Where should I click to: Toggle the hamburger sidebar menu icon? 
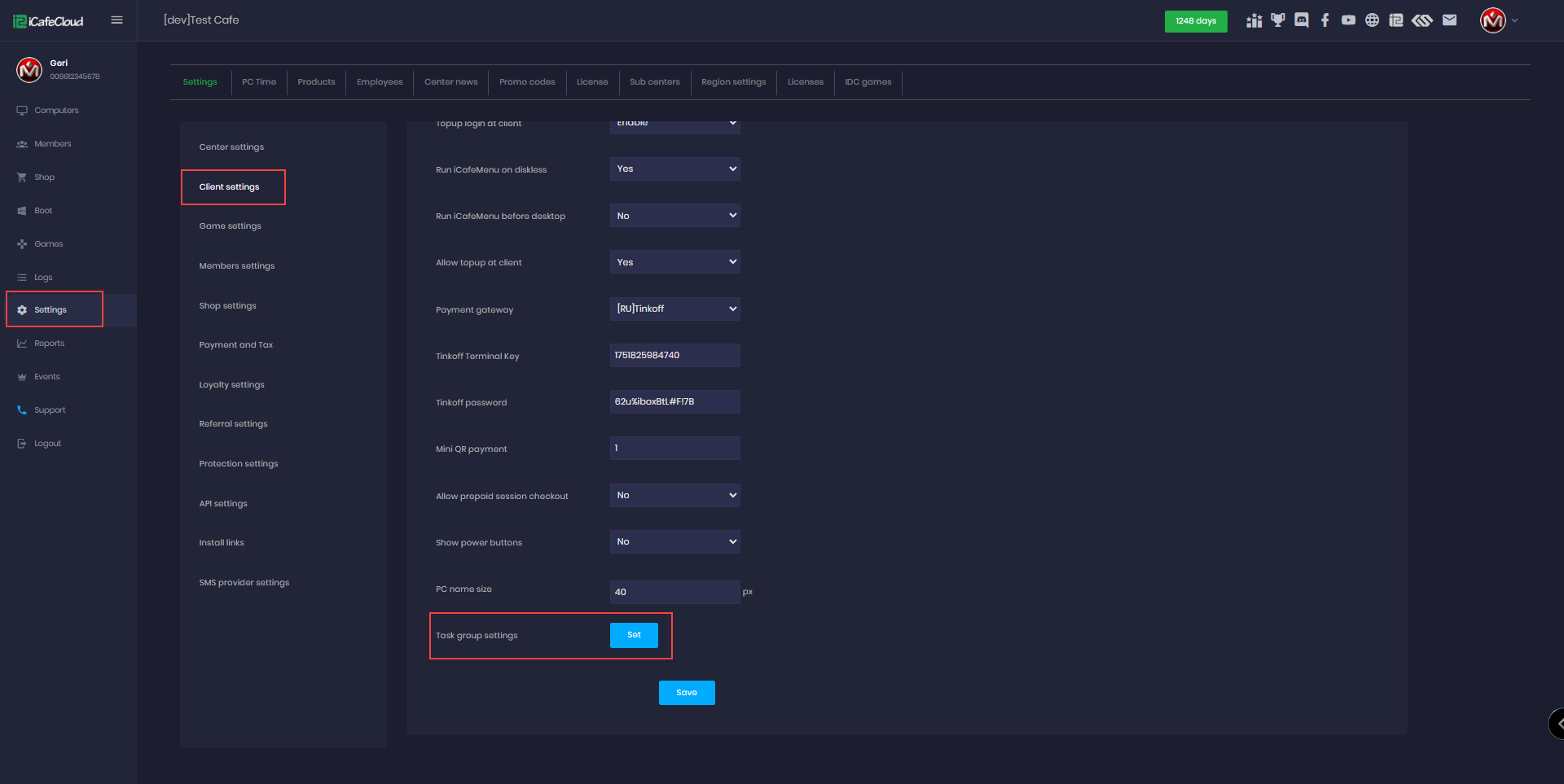tap(117, 20)
